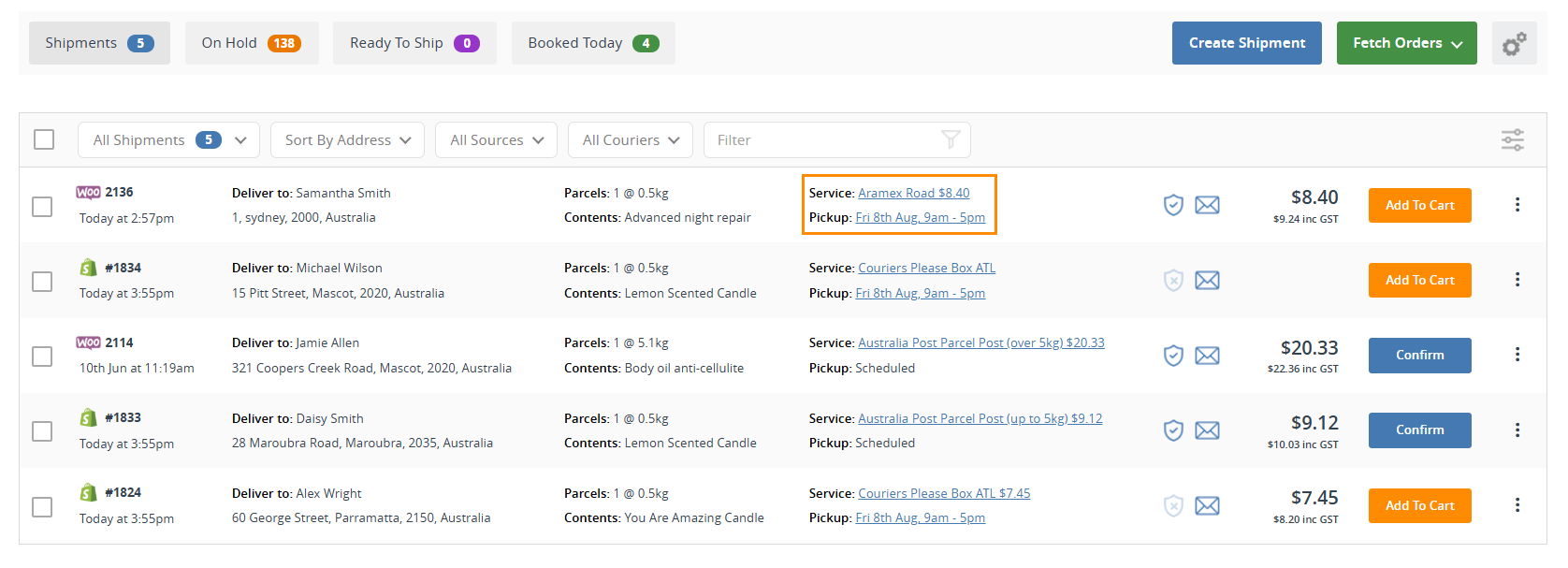Image resolution: width=1568 pixels, height=568 pixels.
Task: Open the three-dot menu for order #1824
Action: pyautogui.click(x=1517, y=505)
